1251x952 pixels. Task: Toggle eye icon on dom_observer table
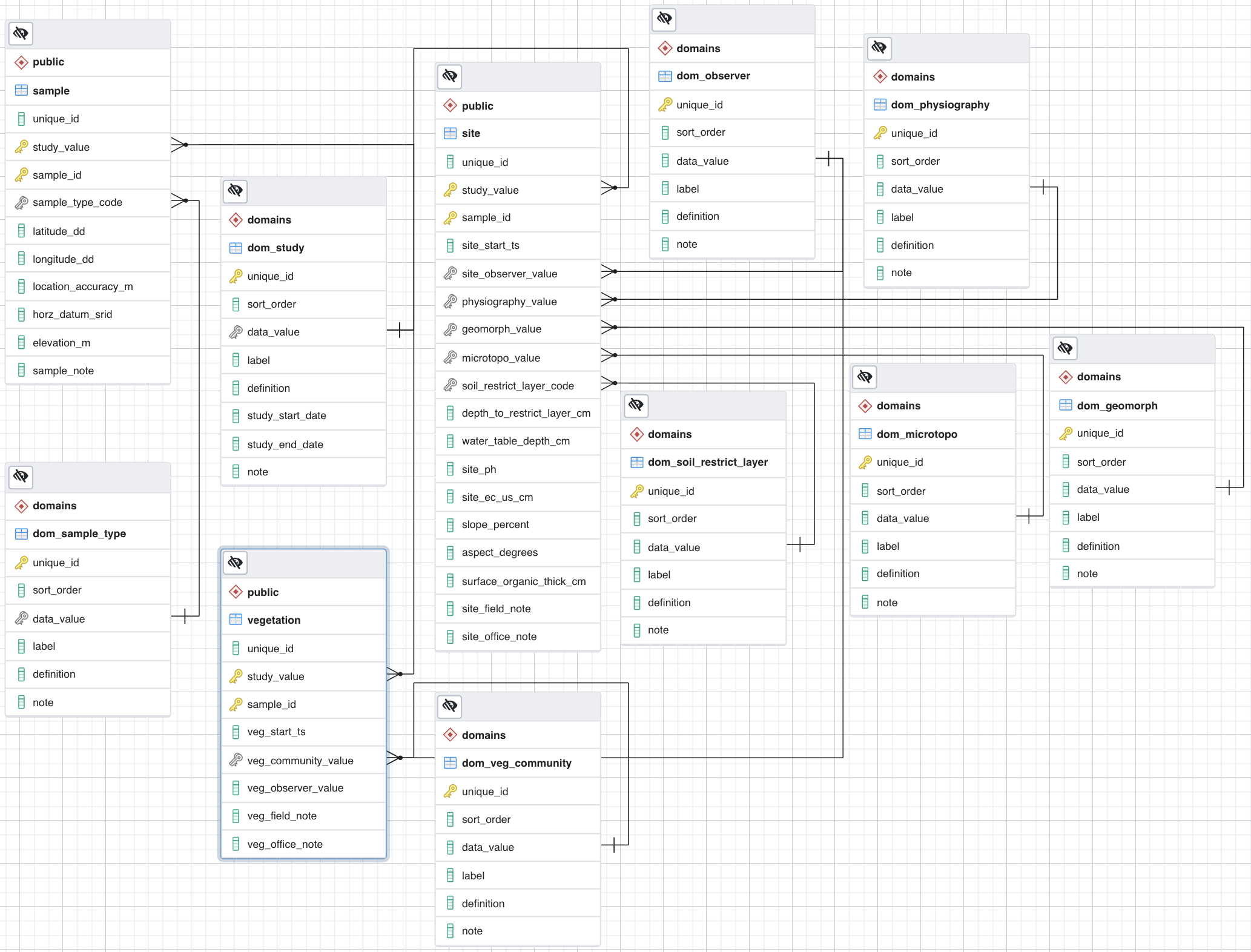pos(664,19)
